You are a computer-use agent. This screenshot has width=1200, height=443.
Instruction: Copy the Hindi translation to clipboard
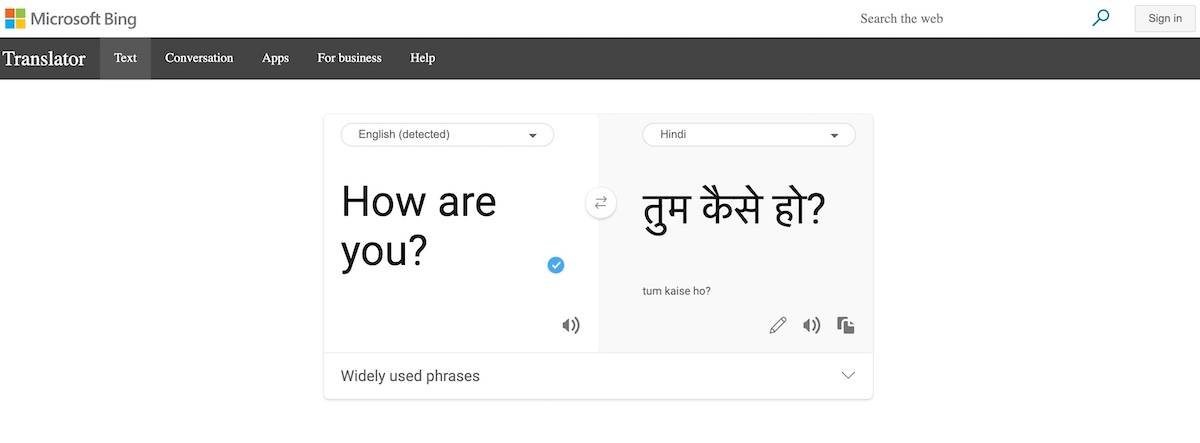click(846, 325)
